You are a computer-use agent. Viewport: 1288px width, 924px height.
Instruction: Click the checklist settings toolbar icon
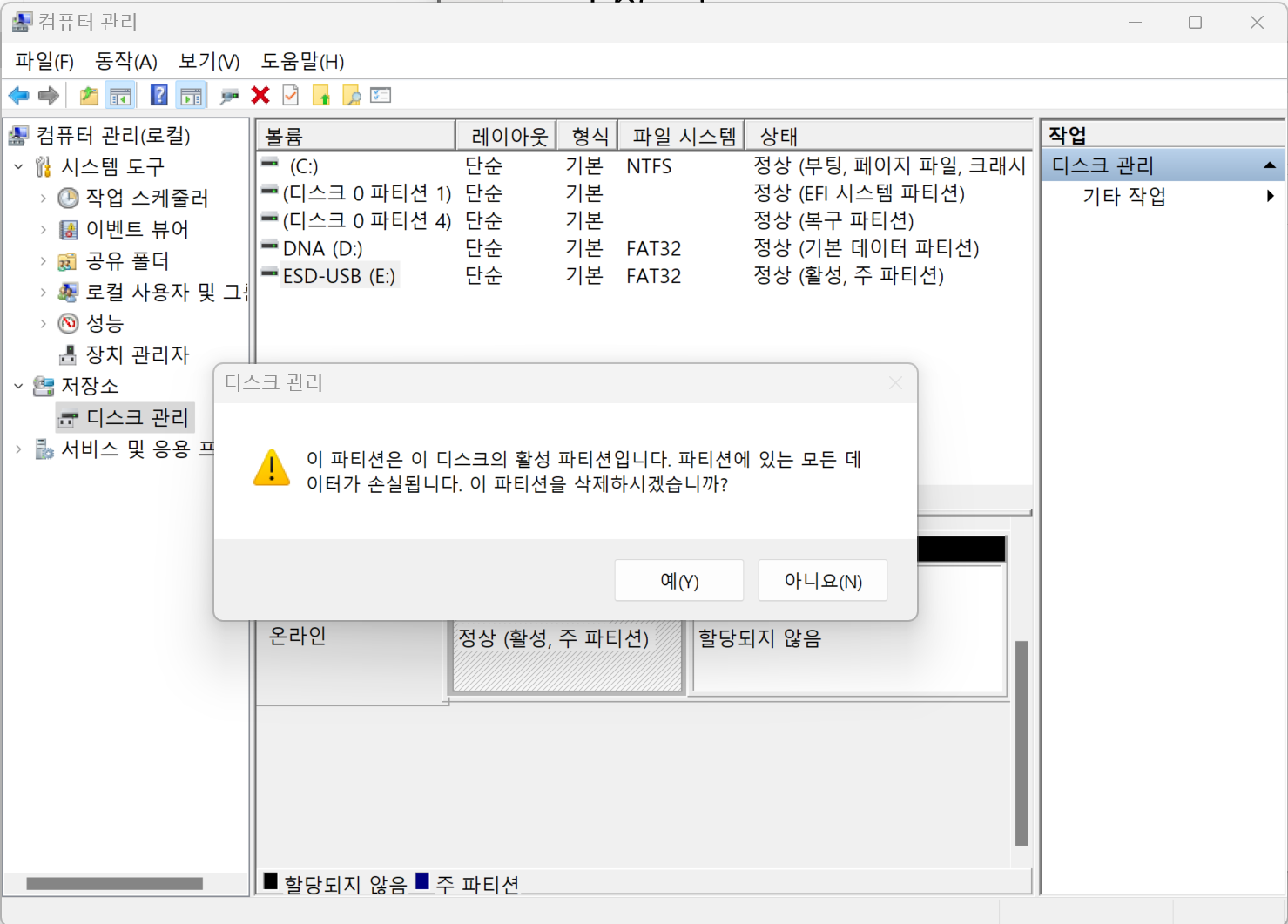click(381, 95)
